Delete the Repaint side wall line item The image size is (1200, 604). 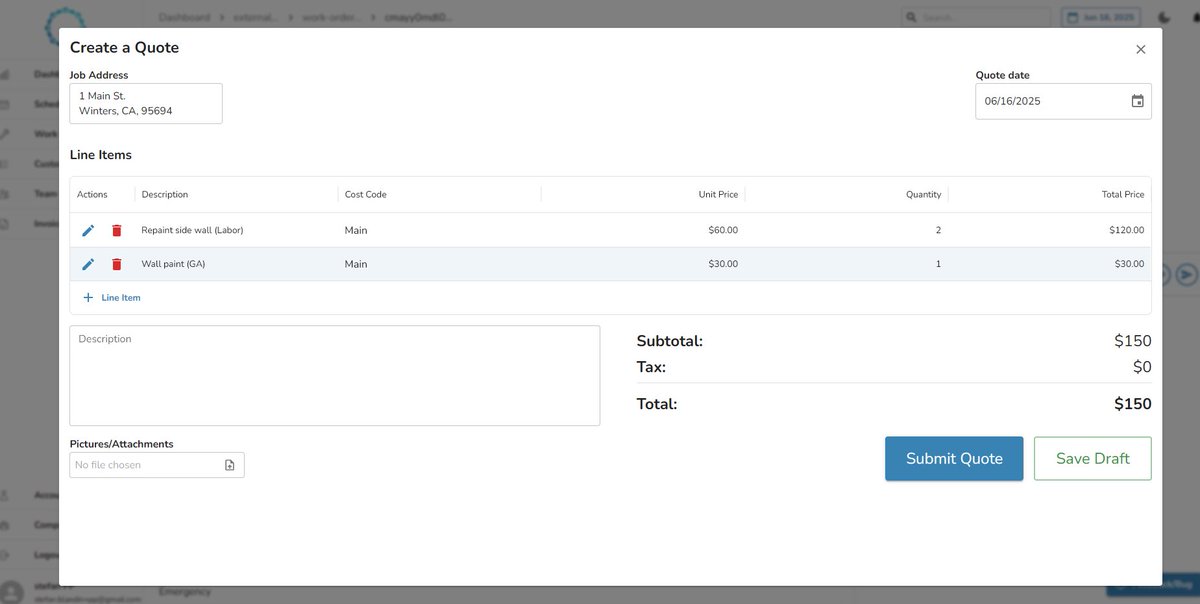[117, 230]
